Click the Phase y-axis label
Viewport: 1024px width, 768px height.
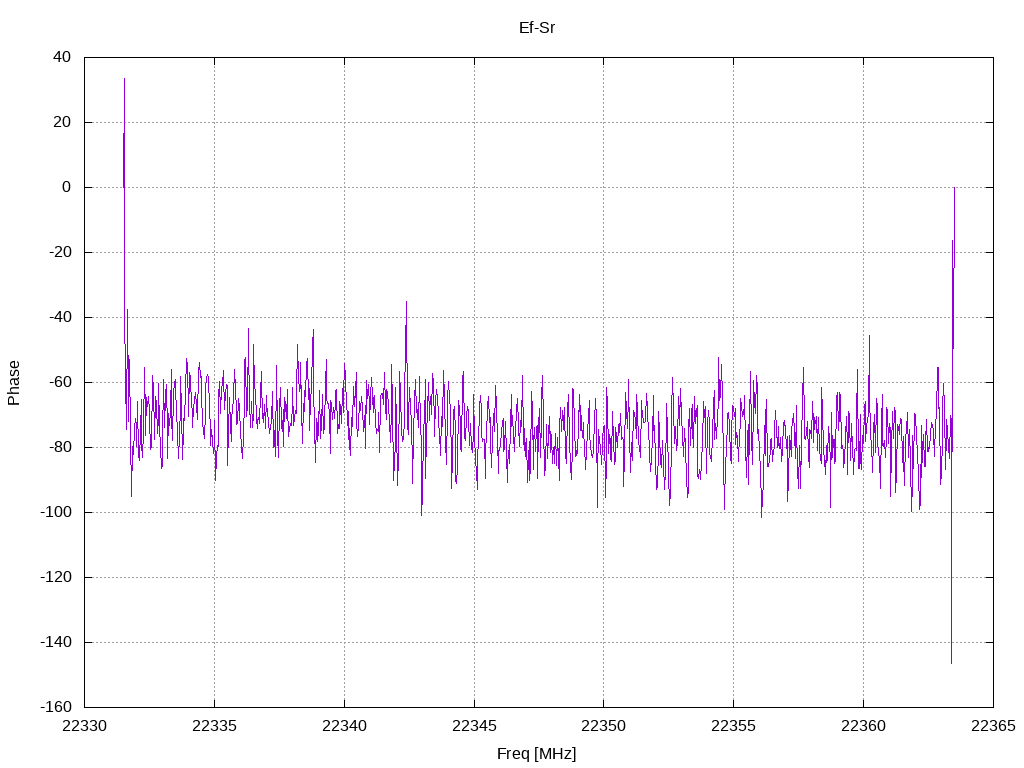click(x=14, y=383)
